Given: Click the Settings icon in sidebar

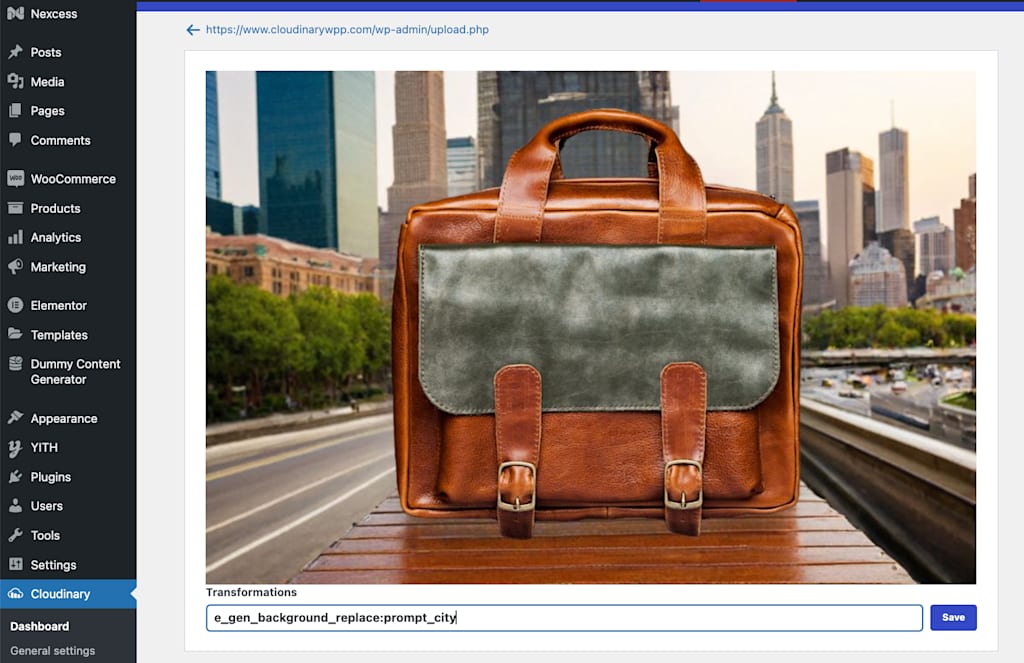Looking at the screenshot, I should (x=15, y=564).
